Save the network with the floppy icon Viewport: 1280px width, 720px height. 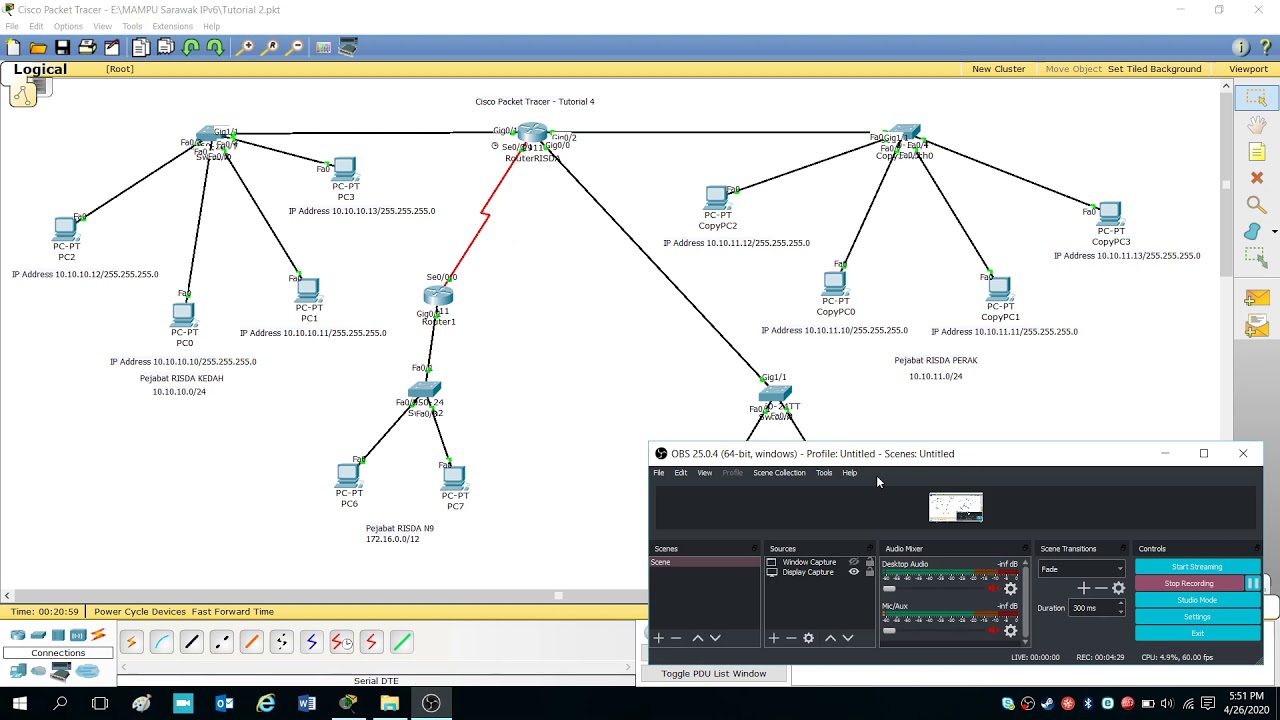click(62, 47)
